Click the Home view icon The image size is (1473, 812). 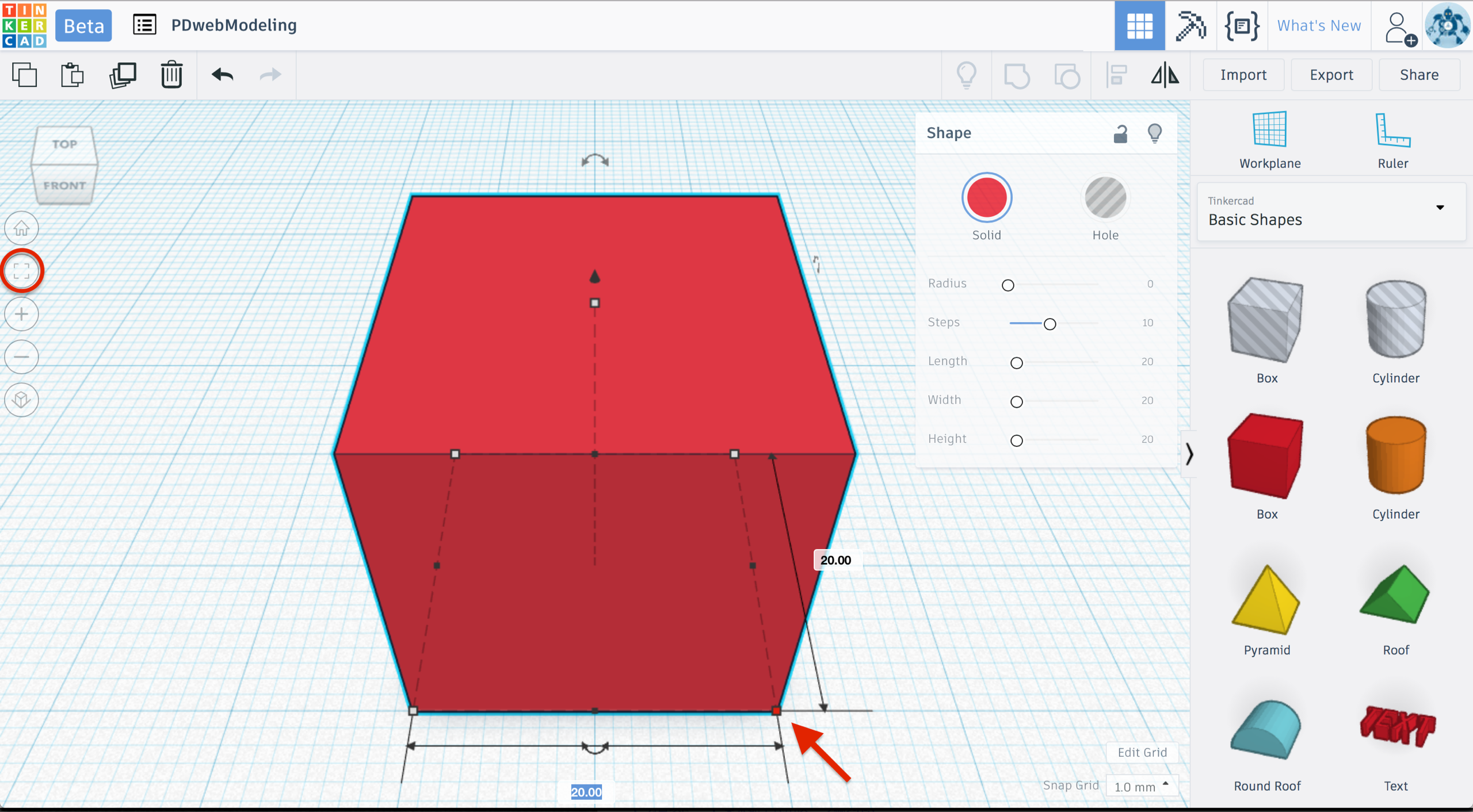coord(21,228)
